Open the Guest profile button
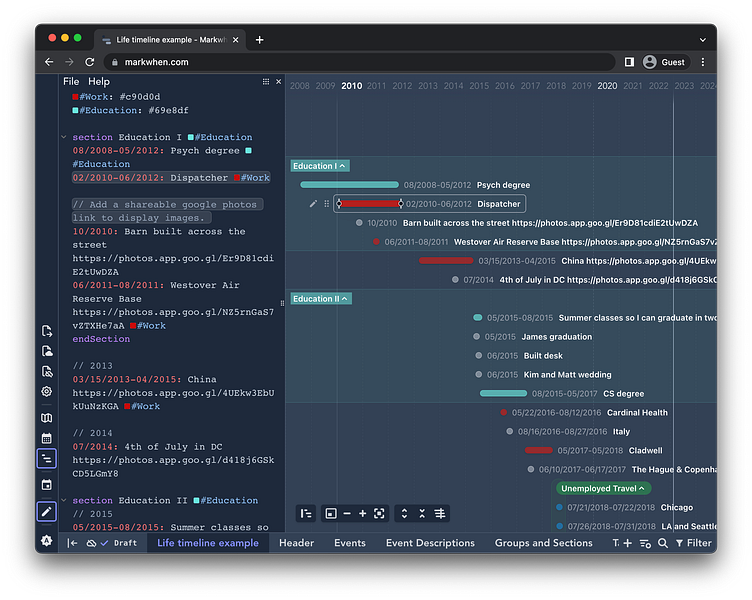 click(x=665, y=62)
